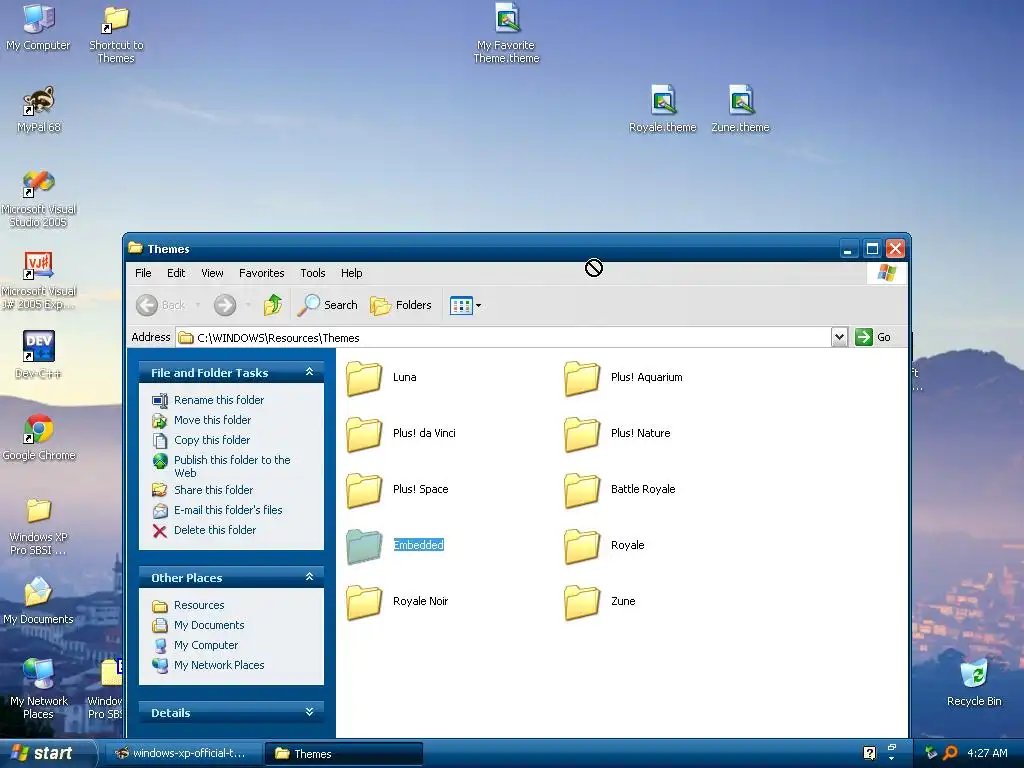Go up one folder level
This screenshot has width=1024, height=768.
[273, 305]
